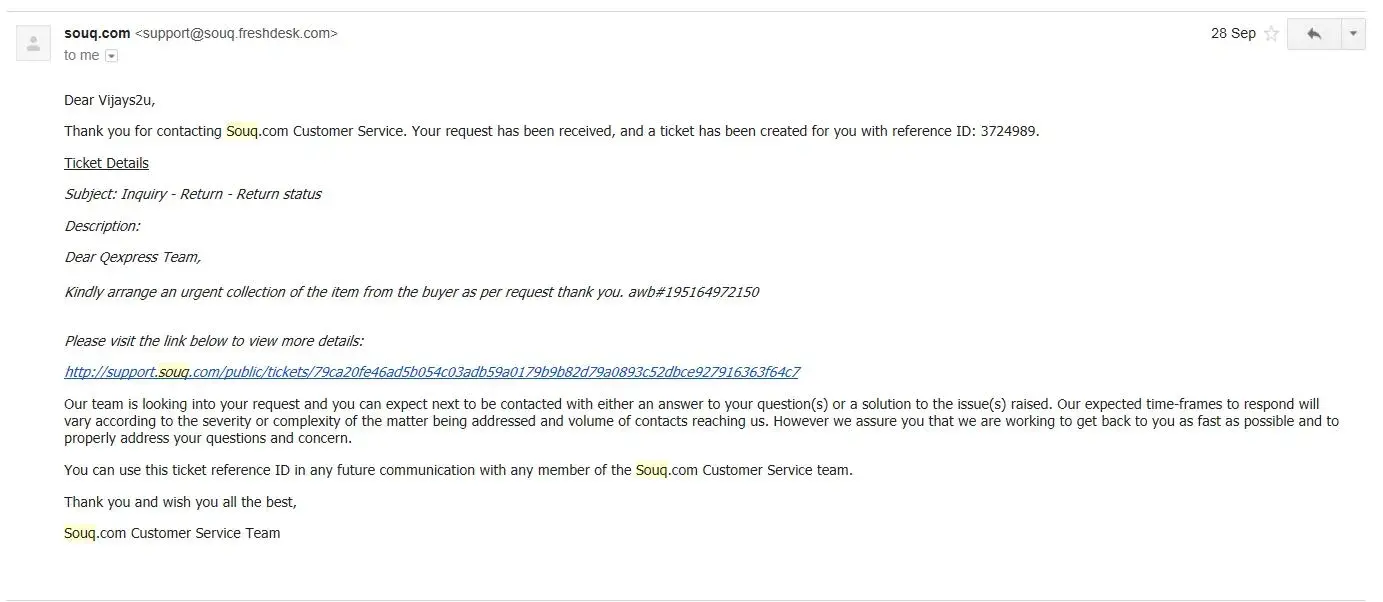Click the "Description:" label
1383x602 pixels.
point(102,226)
